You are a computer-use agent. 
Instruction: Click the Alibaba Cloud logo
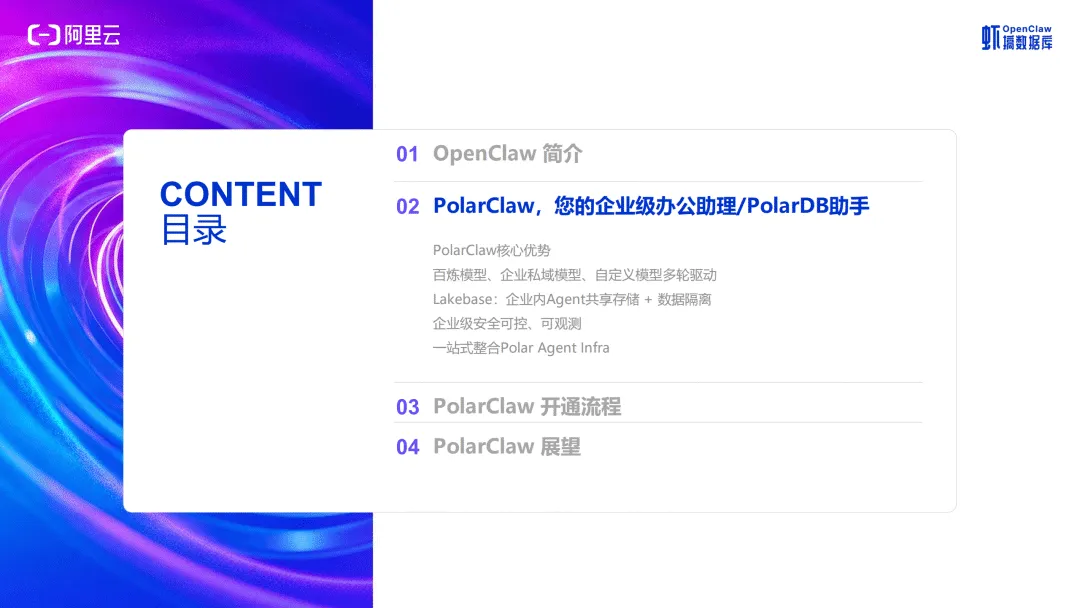74,34
